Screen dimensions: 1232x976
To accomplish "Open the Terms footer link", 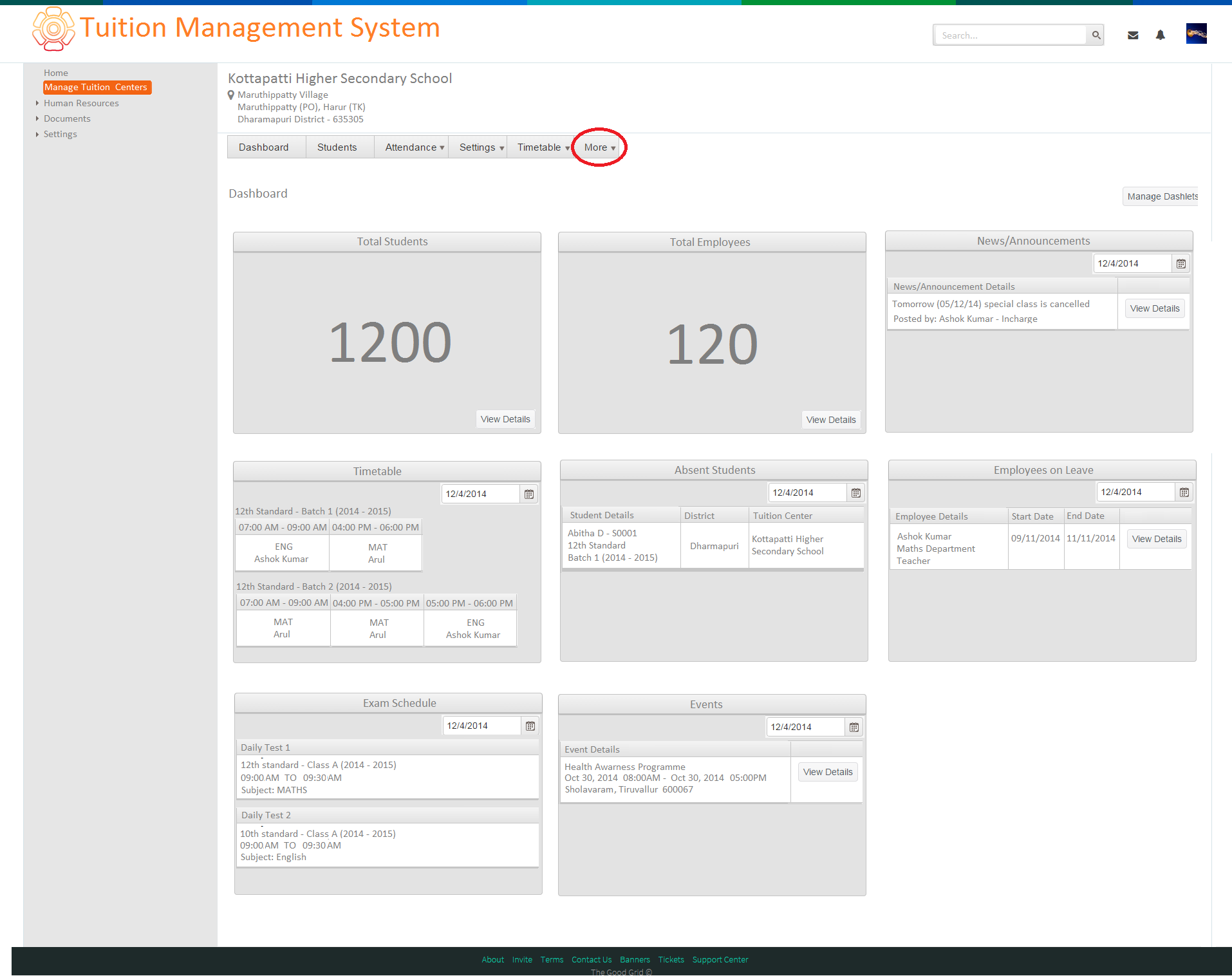I will tap(552, 960).
